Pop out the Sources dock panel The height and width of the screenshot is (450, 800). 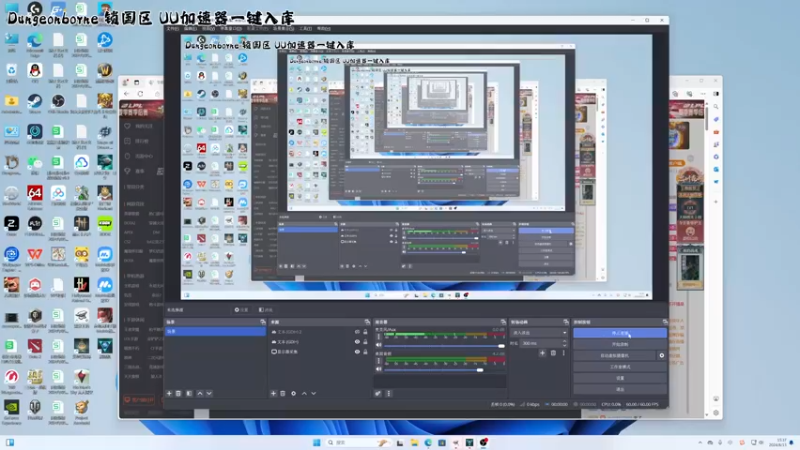pyautogui.click(x=367, y=322)
